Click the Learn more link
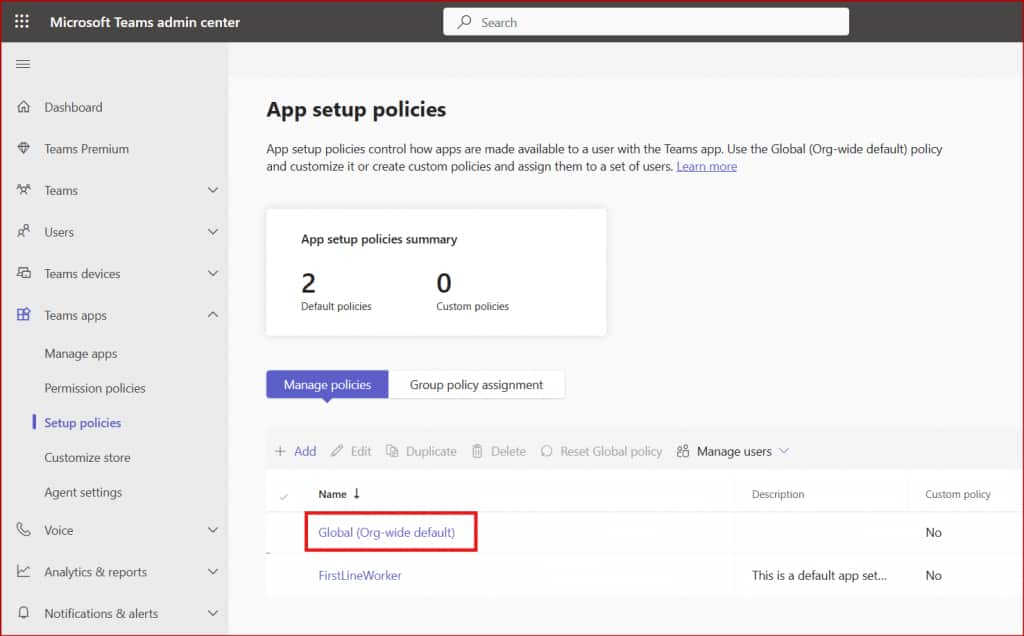Screen dimensions: 1024x636 click(x=706, y=166)
